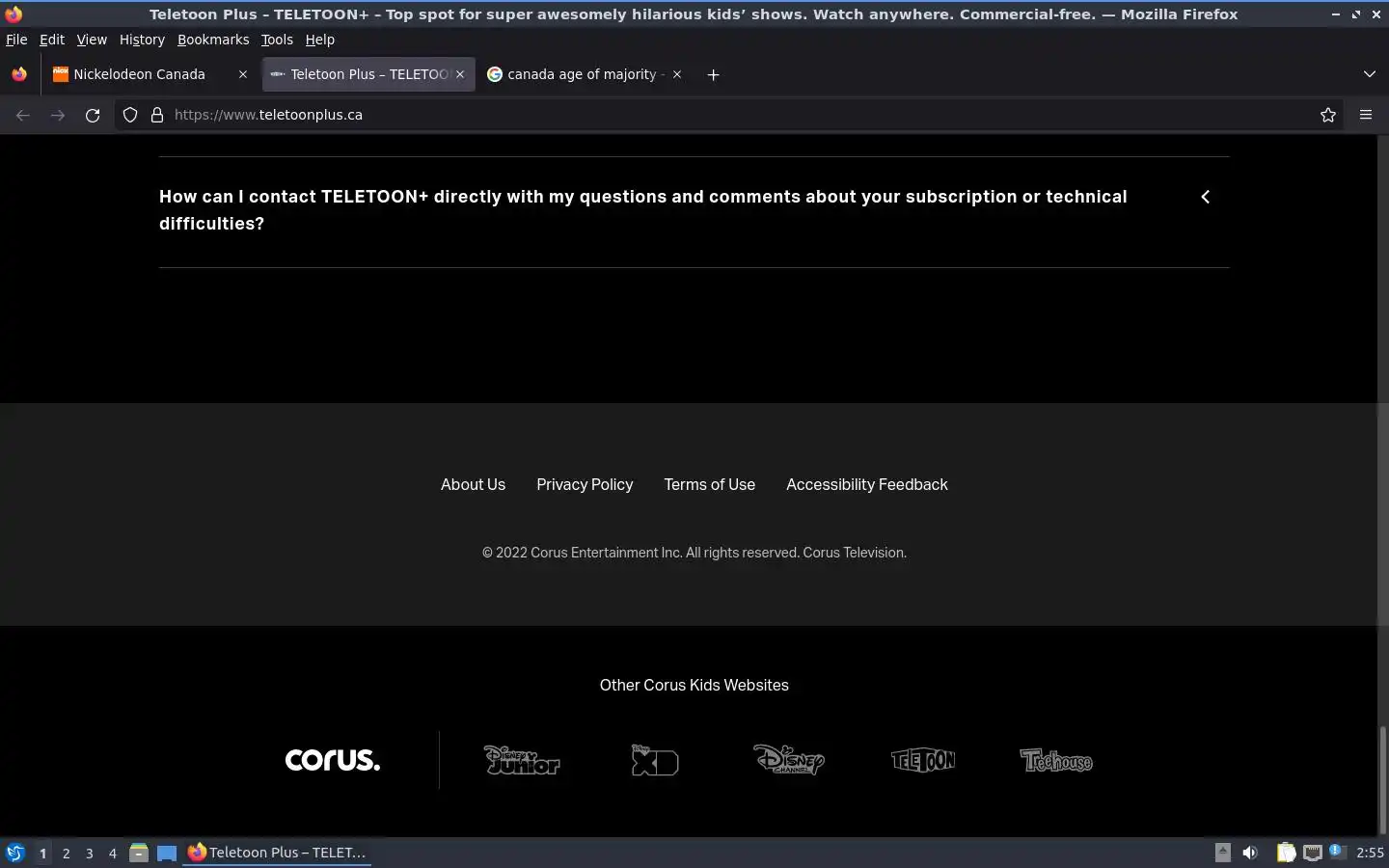Viewport: 1389px width, 868px height.
Task: Open the Tools menu
Action: pos(277,40)
